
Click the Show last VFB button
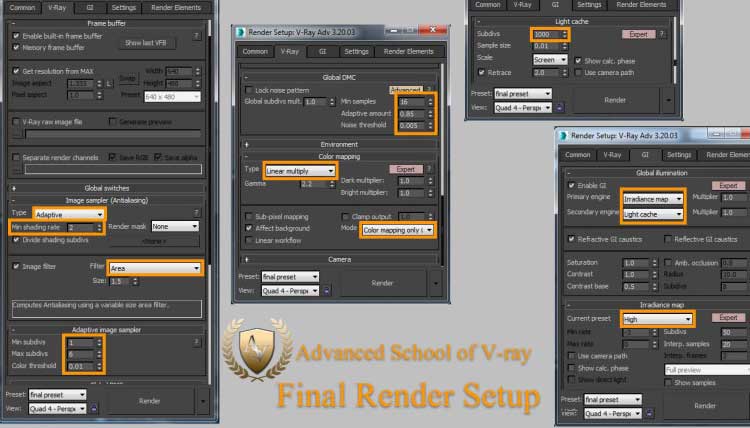click(146, 43)
